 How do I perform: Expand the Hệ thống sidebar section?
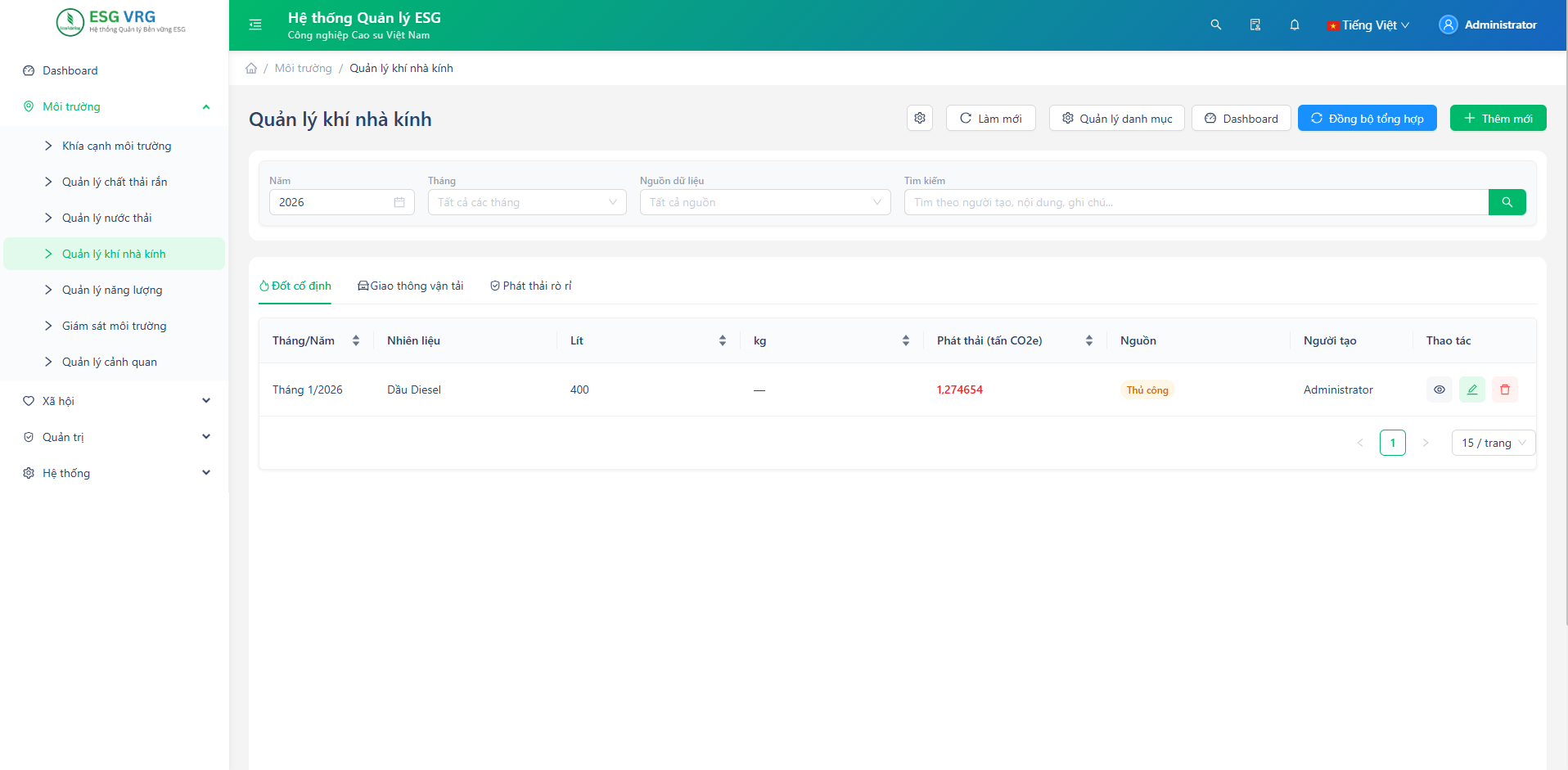coord(115,473)
